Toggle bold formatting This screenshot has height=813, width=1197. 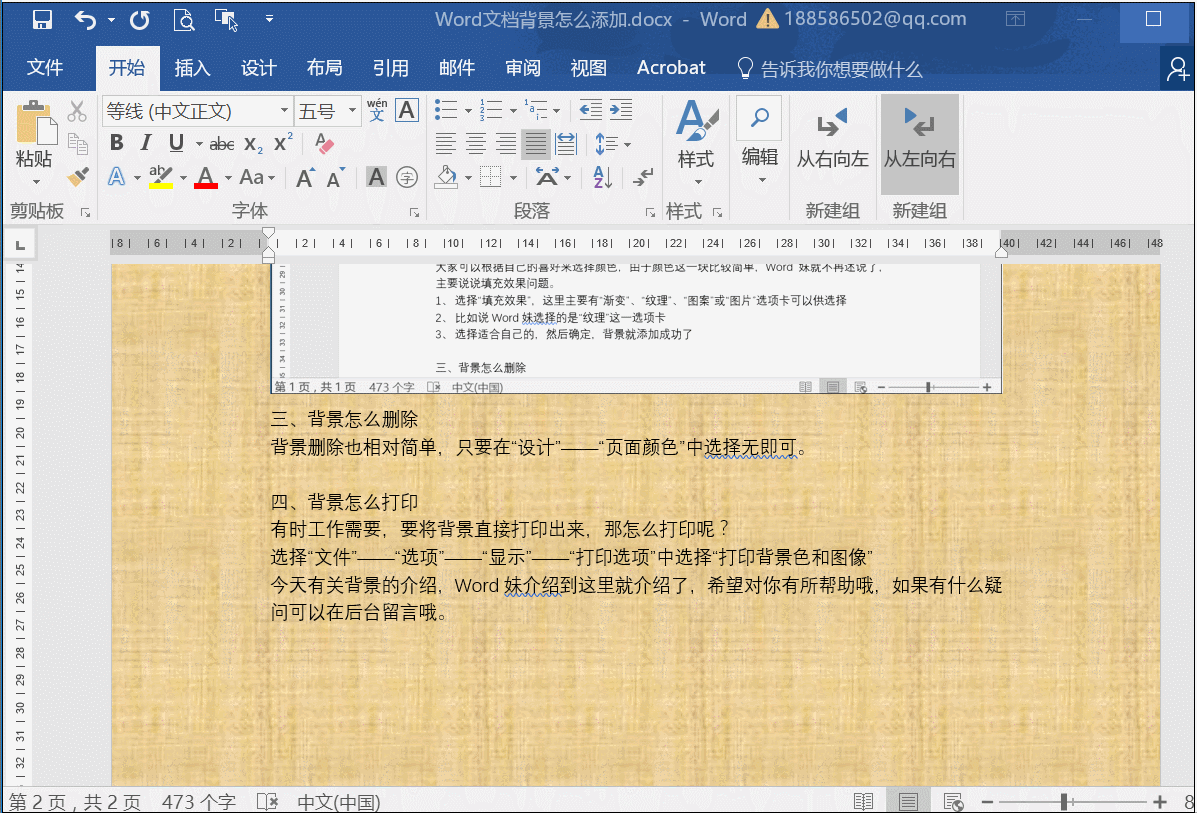click(x=115, y=143)
